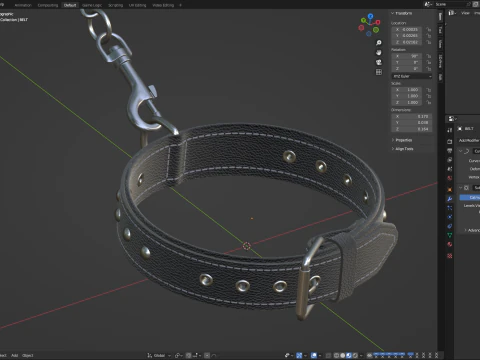This screenshot has width=480, height=360.
Task: Open Outliner editor type dropdown
Action: coord(452,13)
